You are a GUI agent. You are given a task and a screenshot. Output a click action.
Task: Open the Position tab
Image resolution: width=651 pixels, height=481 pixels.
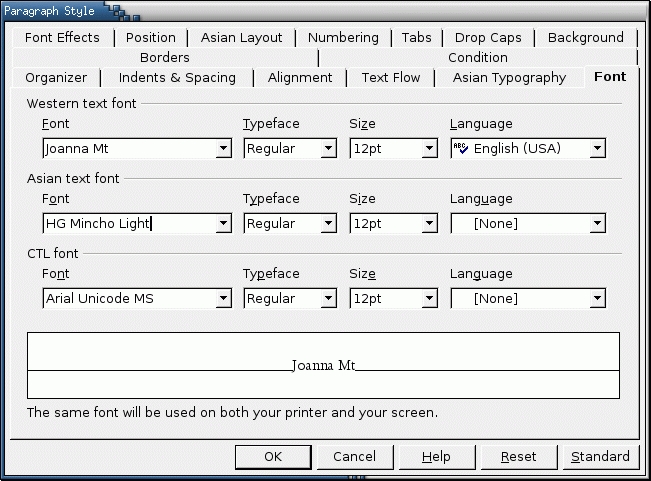tap(150, 38)
